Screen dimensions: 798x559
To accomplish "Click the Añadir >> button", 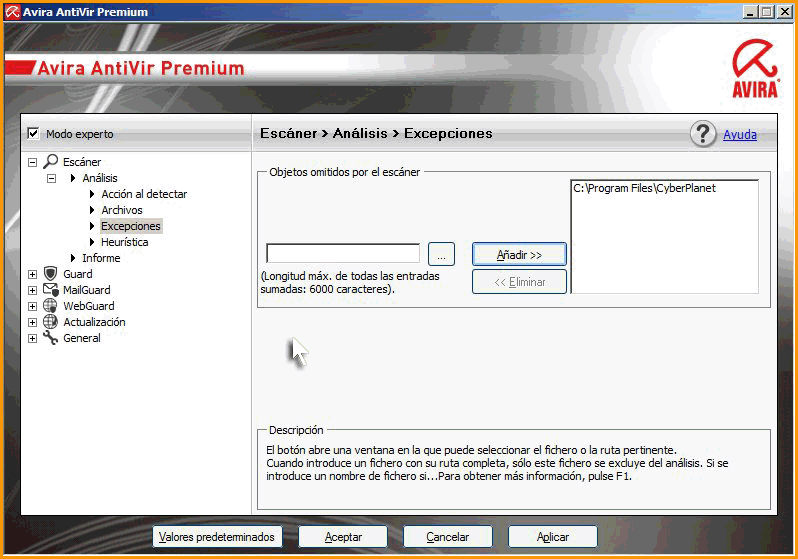I will click(x=519, y=254).
